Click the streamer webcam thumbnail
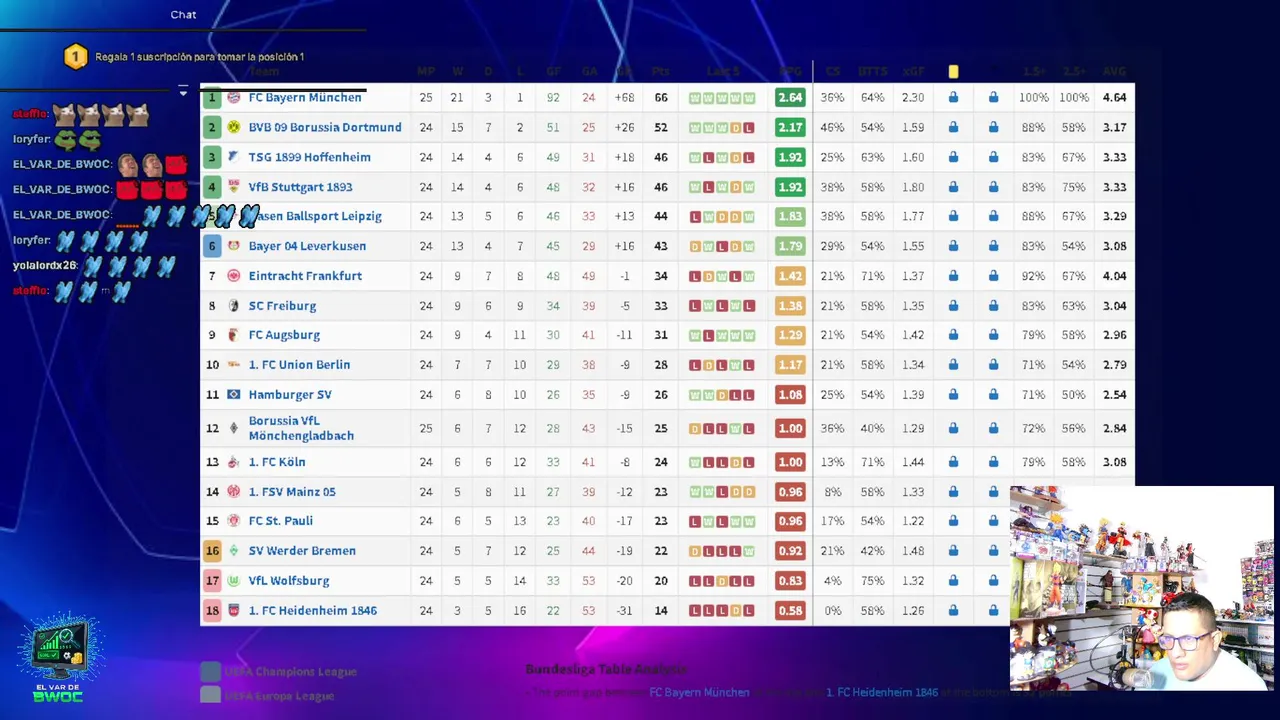1280x720 pixels. coord(1142,589)
